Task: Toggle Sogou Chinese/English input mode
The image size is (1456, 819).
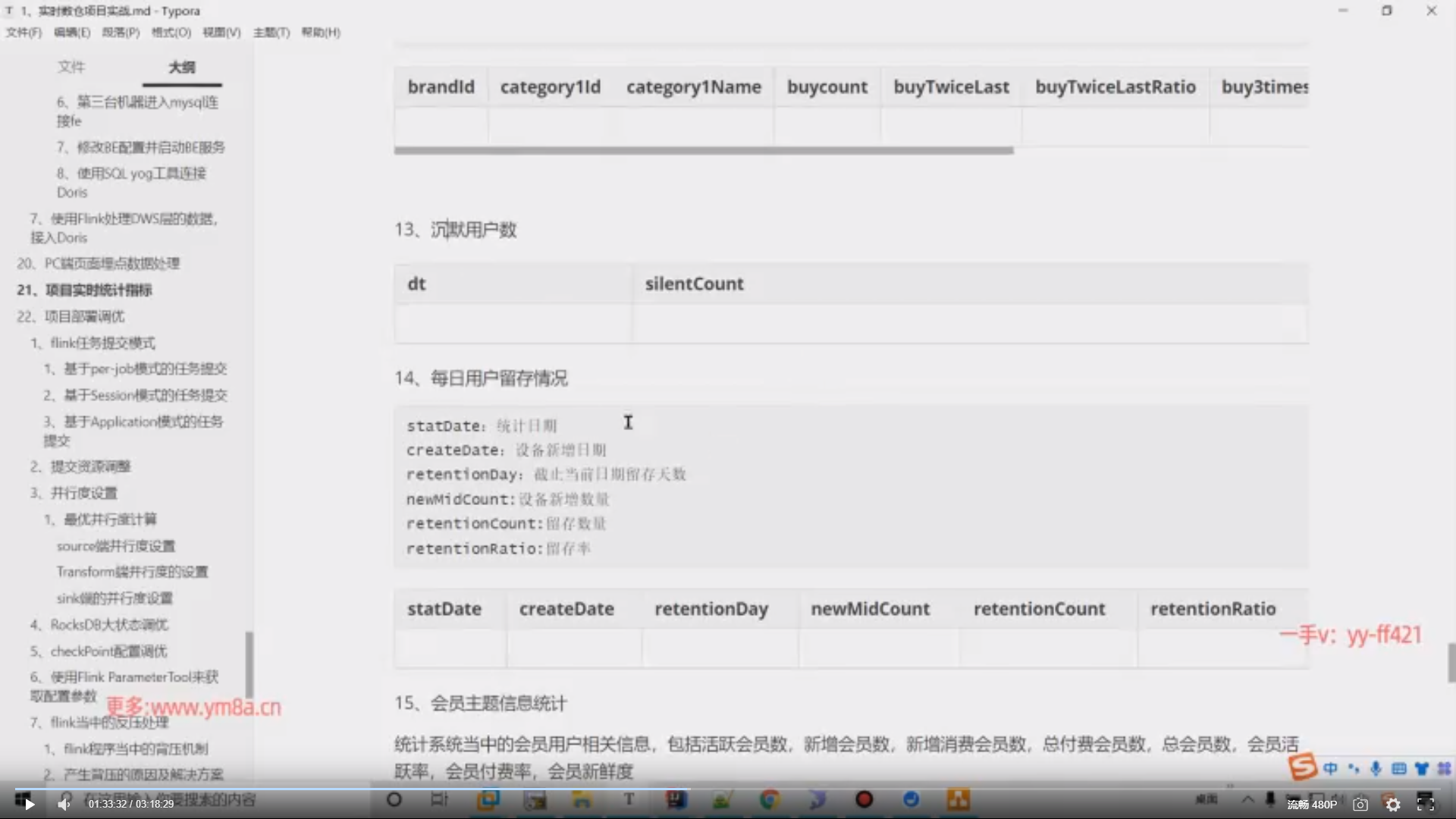Action: point(1331,768)
